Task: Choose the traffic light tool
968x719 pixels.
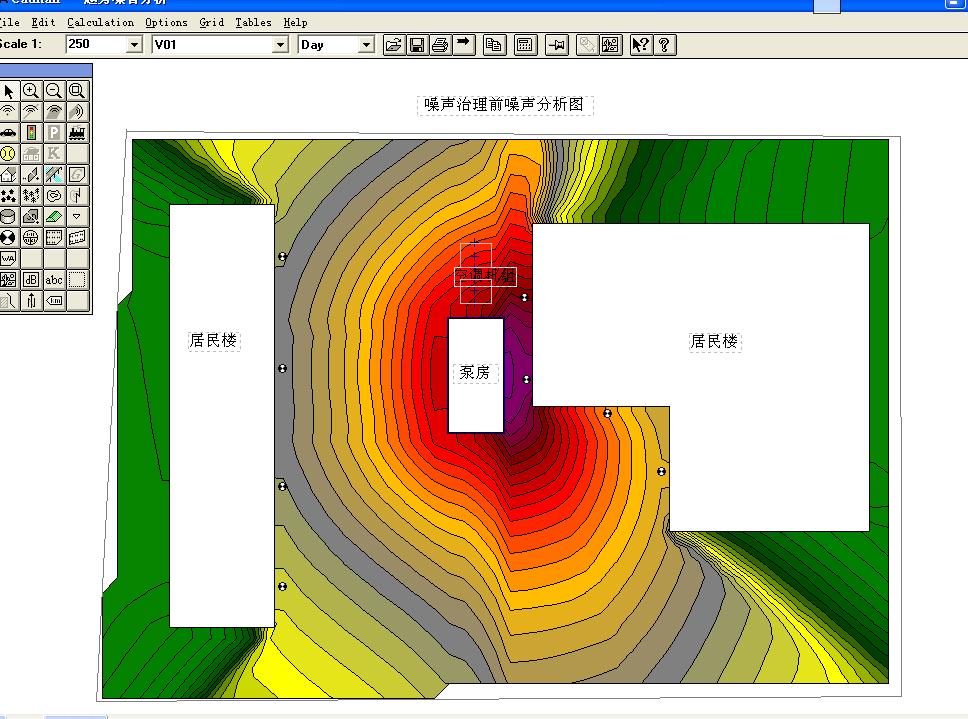Action: 31,133
